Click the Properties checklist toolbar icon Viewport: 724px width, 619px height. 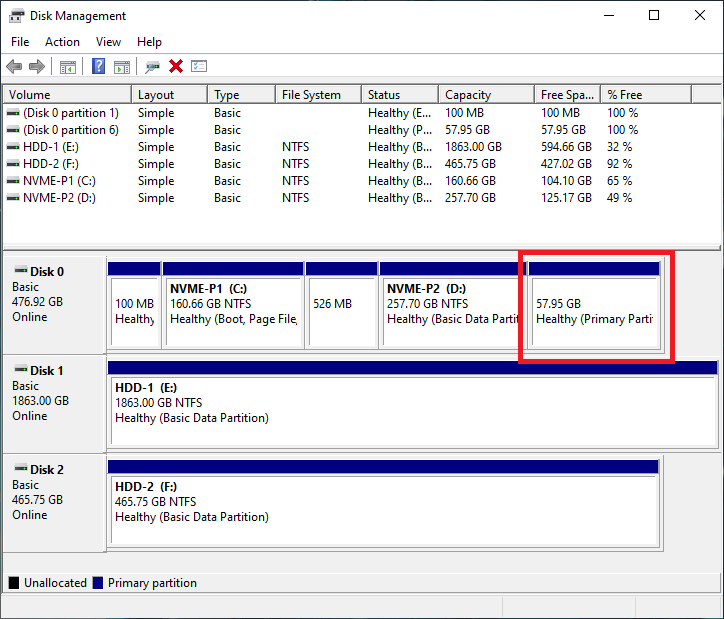point(199,66)
